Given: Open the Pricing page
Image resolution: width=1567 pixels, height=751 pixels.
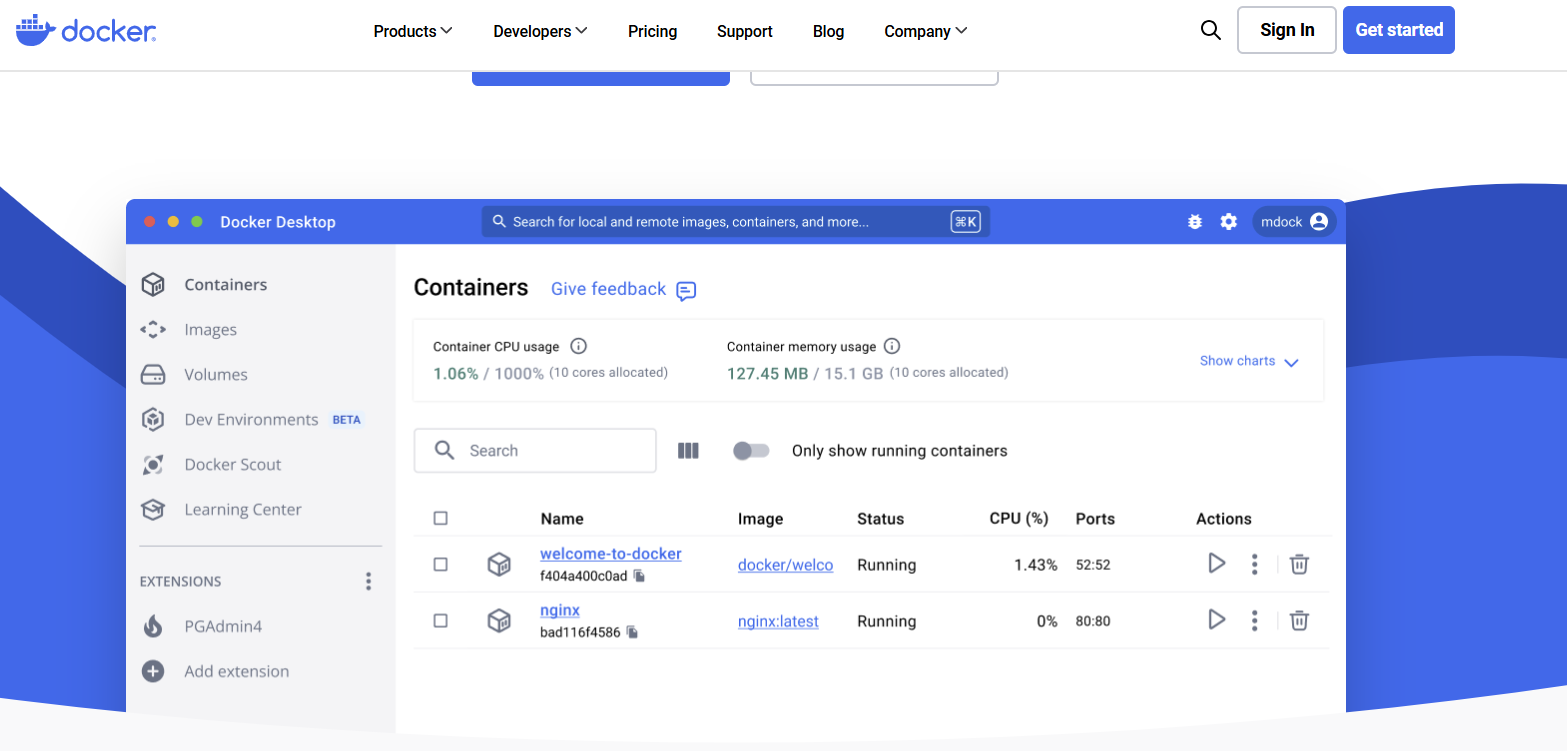Looking at the screenshot, I should click(653, 31).
